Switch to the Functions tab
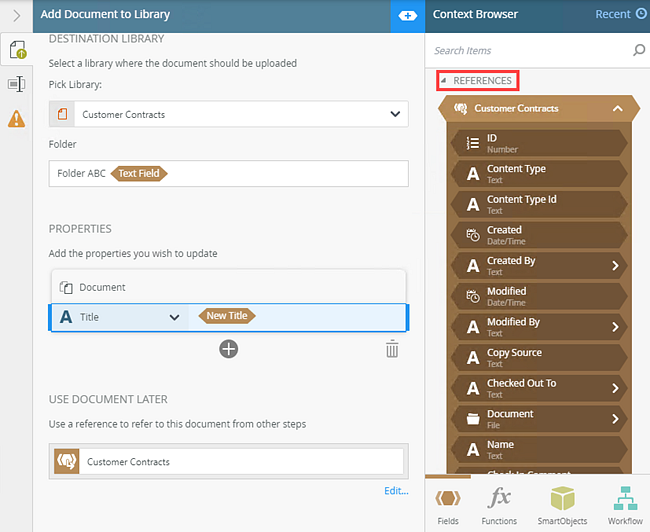This screenshot has width=650, height=532. 500,505
